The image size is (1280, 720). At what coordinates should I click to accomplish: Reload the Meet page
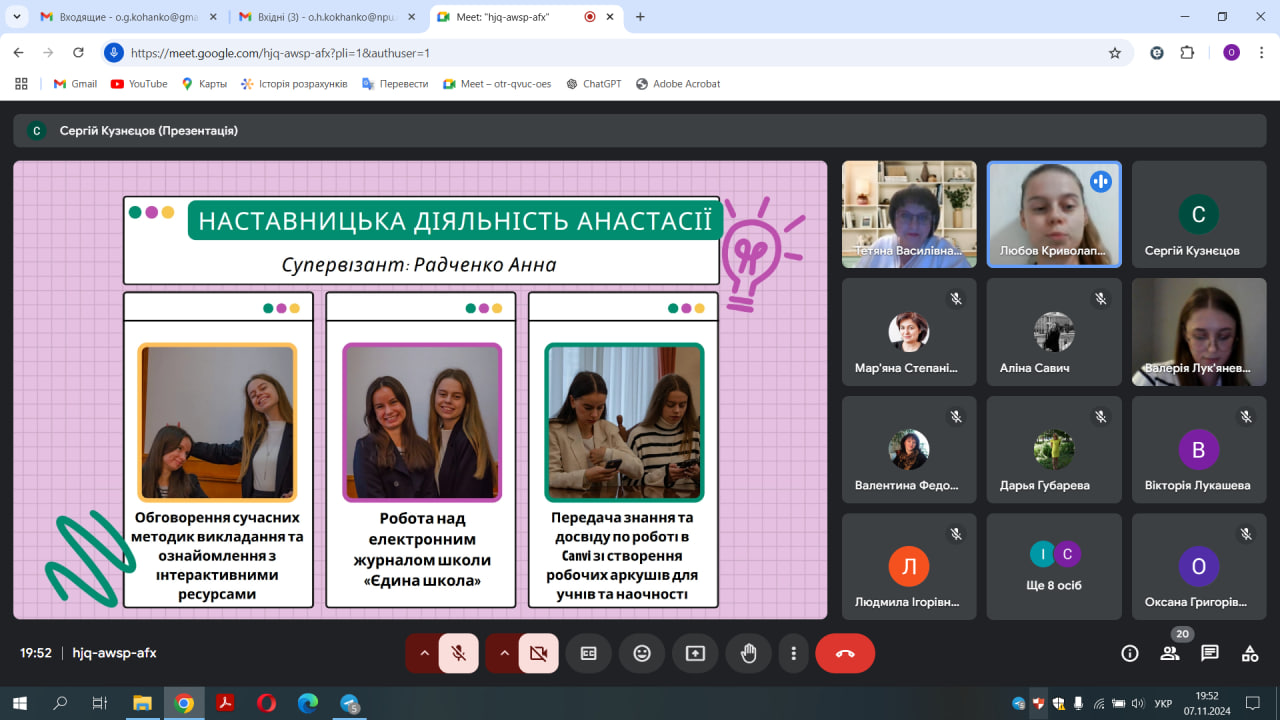[x=78, y=53]
